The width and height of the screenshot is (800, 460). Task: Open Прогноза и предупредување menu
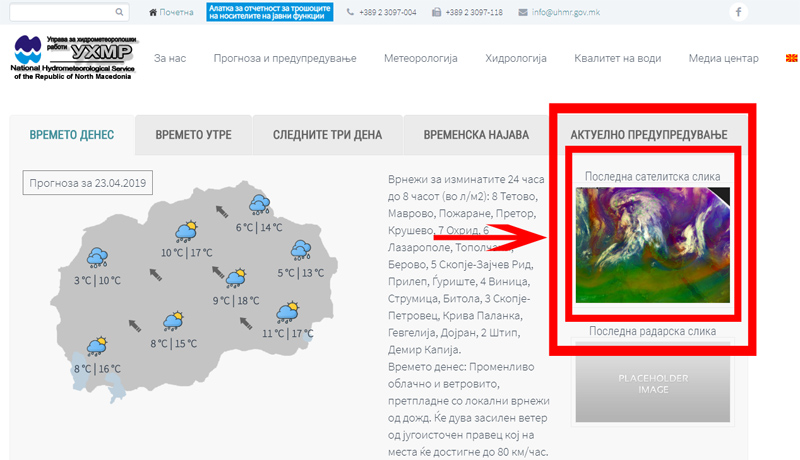pyautogui.click(x=285, y=58)
